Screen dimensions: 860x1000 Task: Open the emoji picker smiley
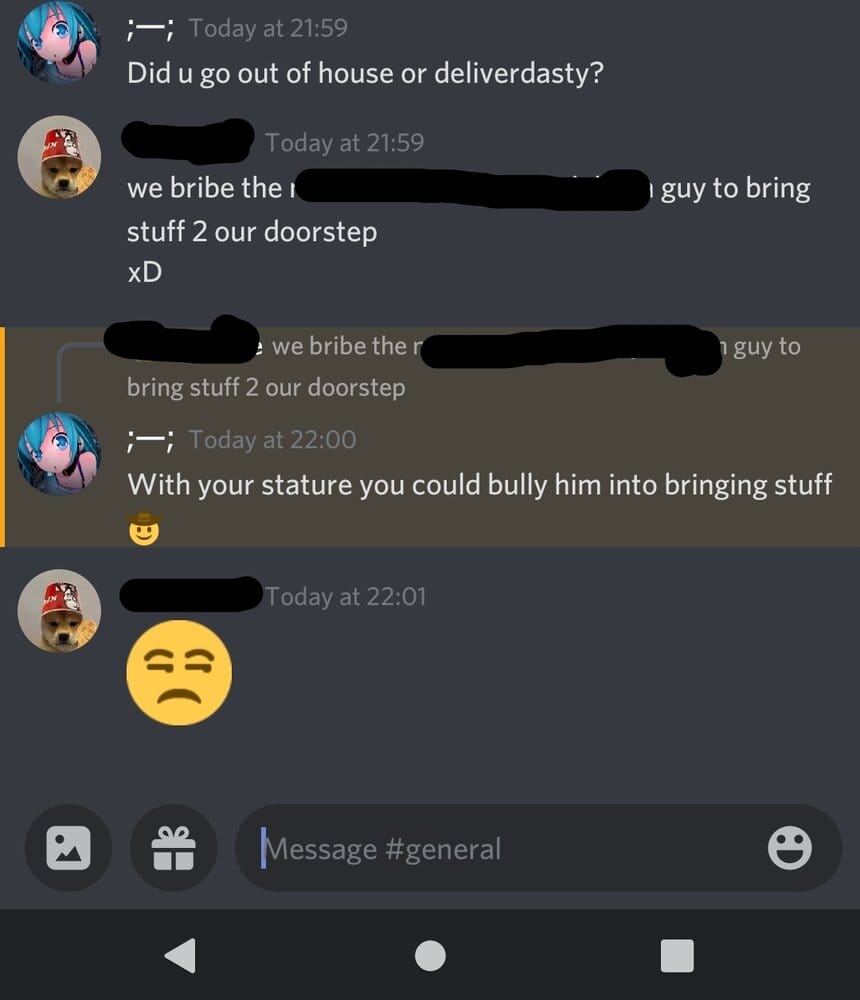point(789,848)
